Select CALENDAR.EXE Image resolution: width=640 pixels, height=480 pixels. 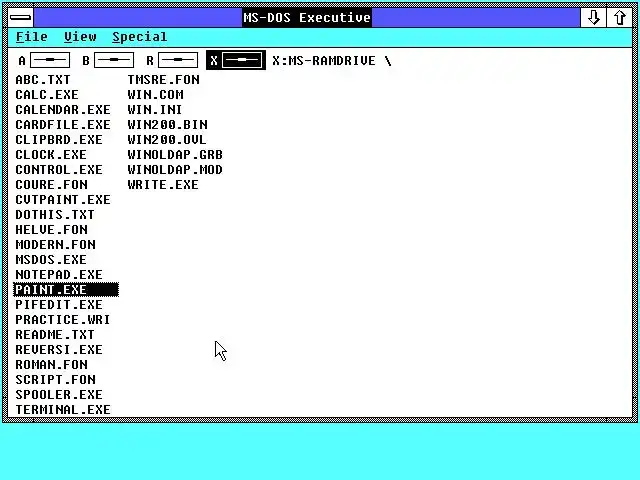[x=63, y=110]
